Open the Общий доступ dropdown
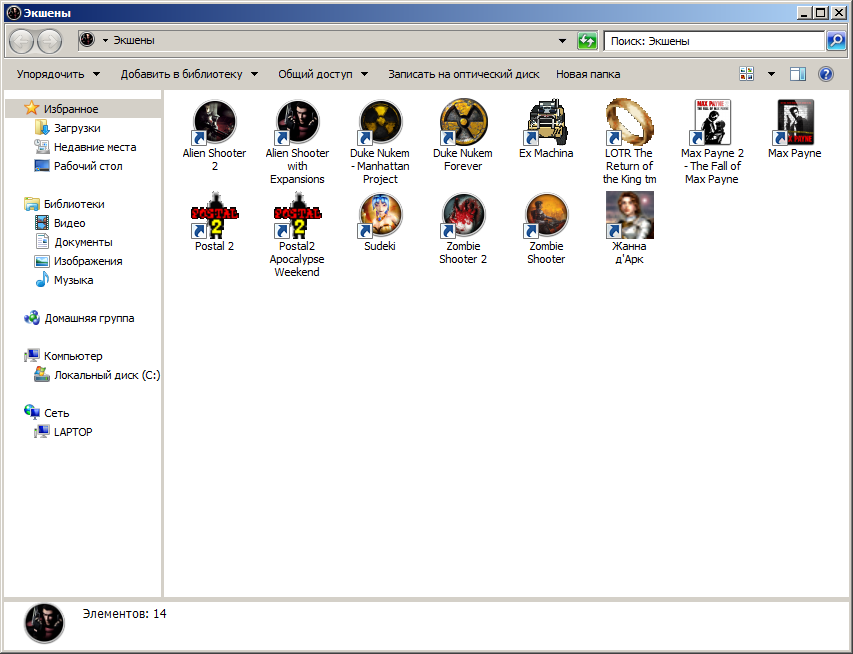Viewport: 853px width, 654px height. [323, 74]
